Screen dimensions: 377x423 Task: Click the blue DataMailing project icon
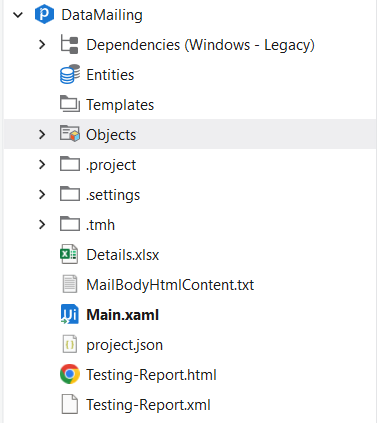[44, 15]
